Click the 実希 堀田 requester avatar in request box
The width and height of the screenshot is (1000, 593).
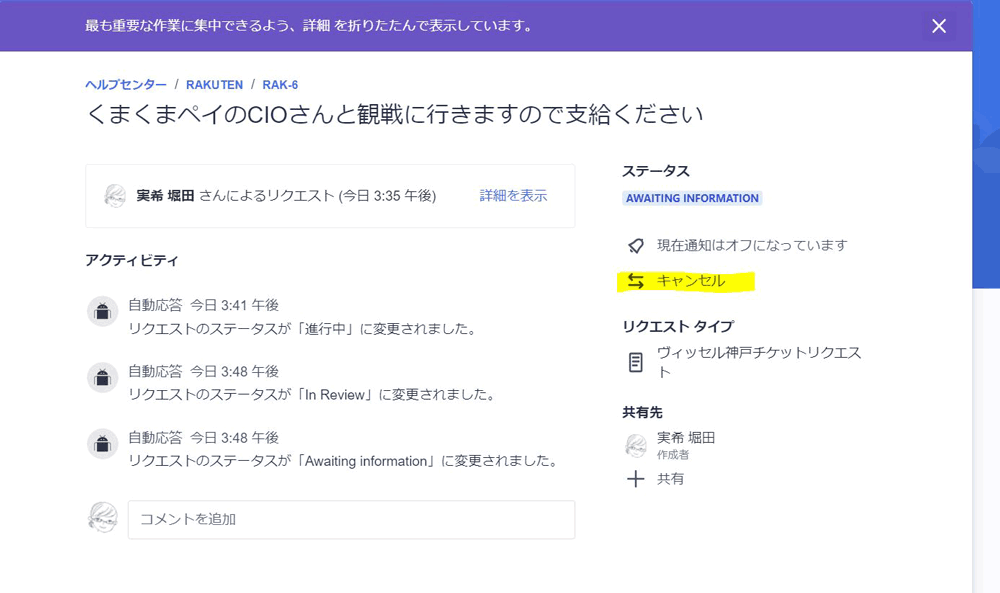115,196
